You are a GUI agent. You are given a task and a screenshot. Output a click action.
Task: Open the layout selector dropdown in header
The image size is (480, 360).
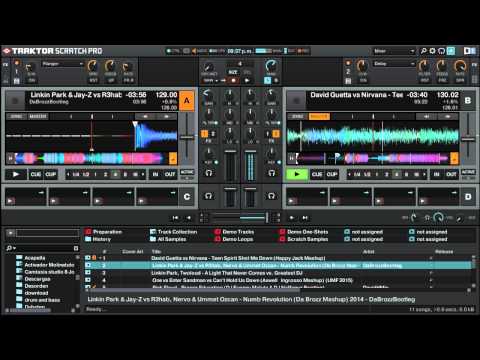point(394,51)
